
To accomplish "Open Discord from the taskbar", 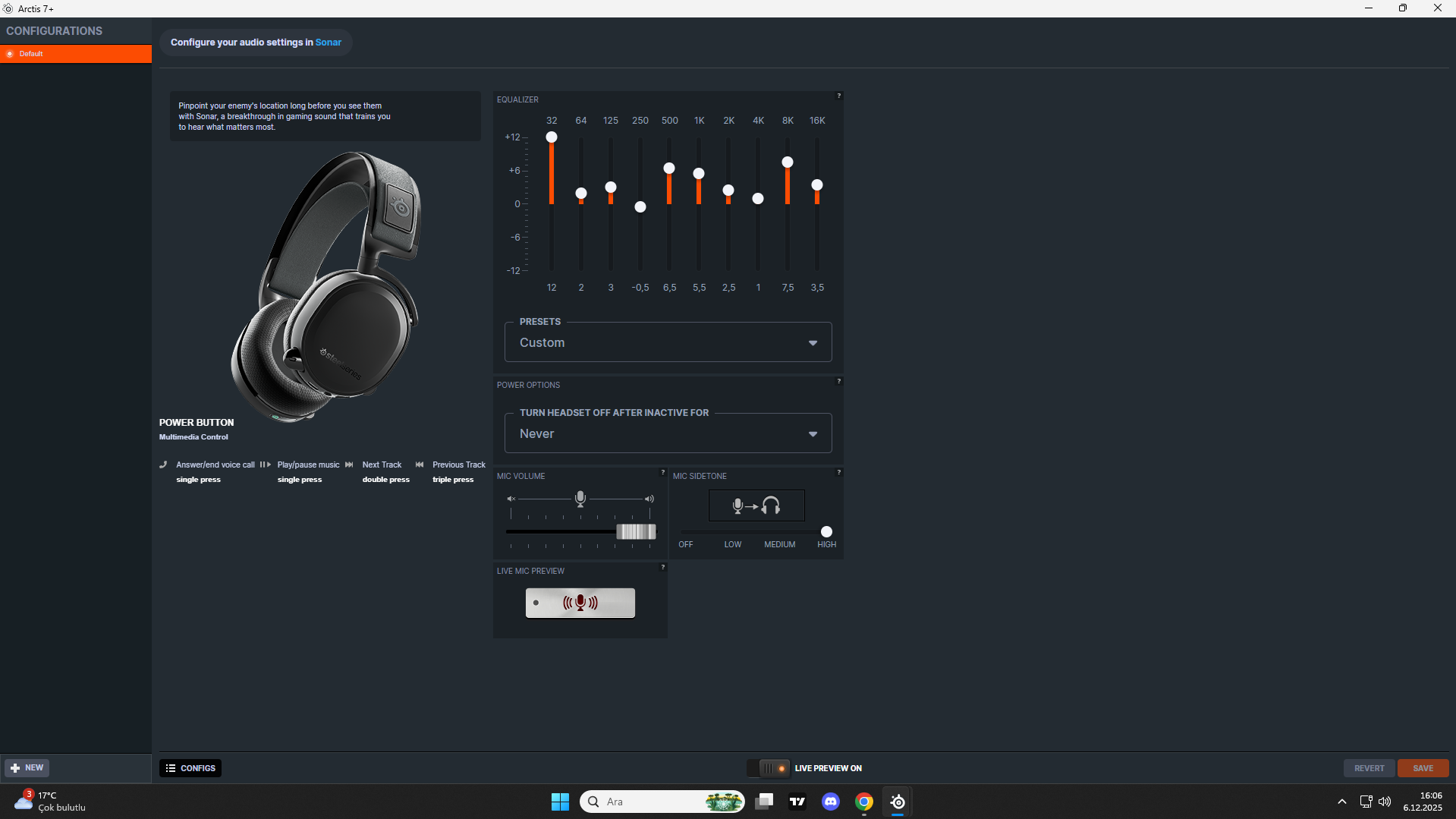I will (831, 802).
